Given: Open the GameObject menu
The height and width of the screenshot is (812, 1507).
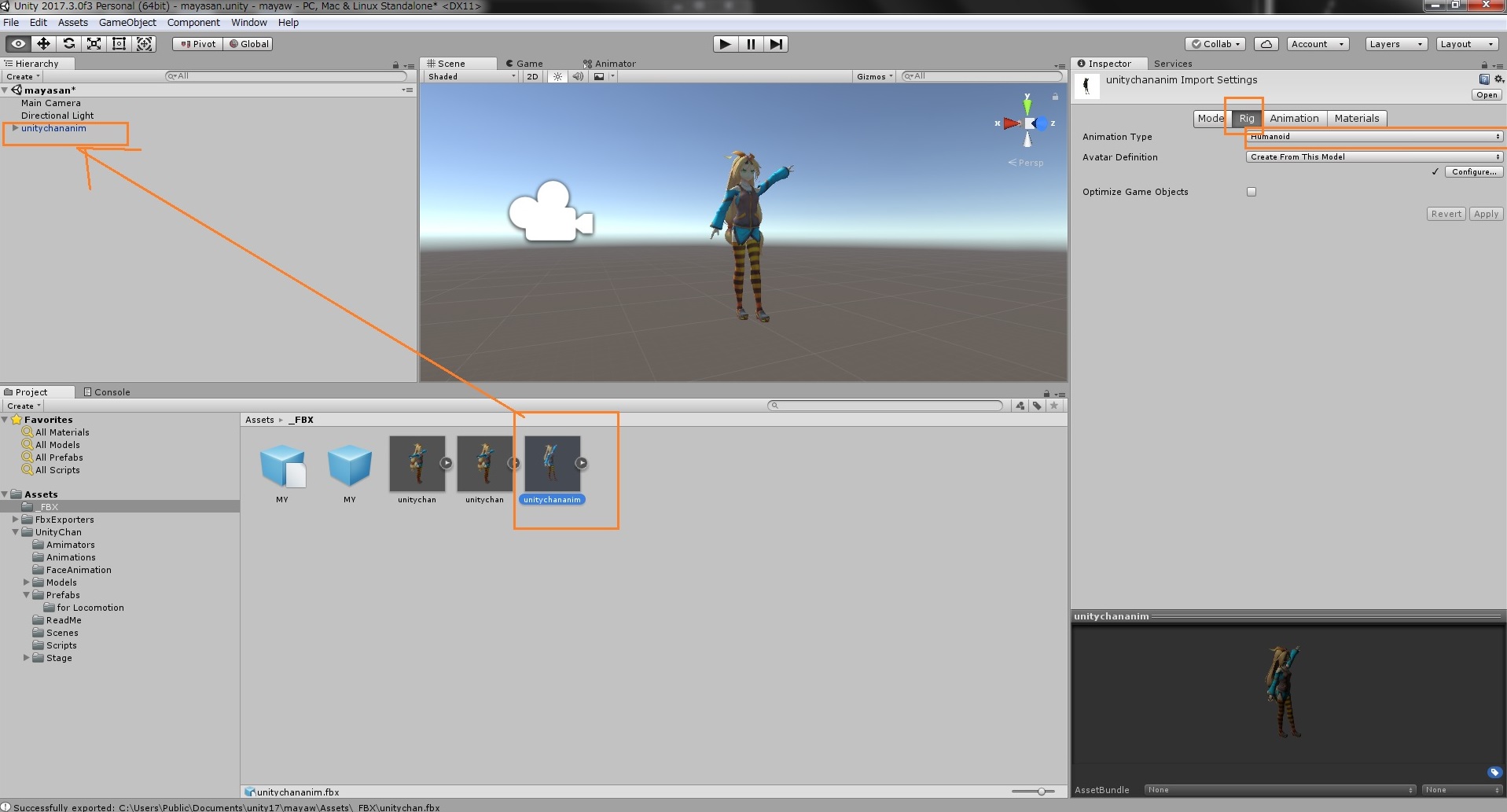Looking at the screenshot, I should [x=127, y=23].
